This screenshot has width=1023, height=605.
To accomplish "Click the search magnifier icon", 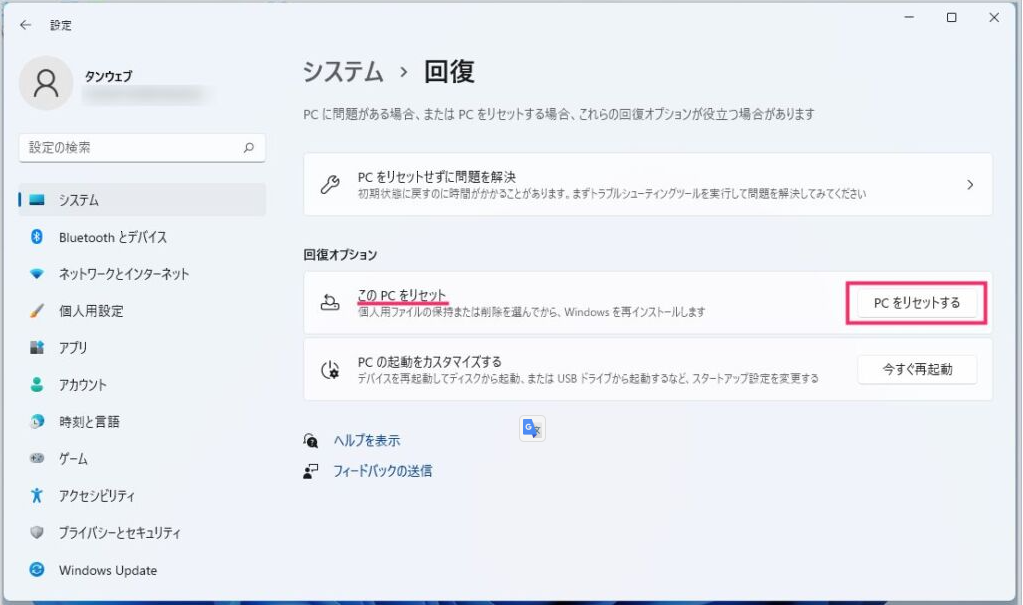I will pos(249,147).
